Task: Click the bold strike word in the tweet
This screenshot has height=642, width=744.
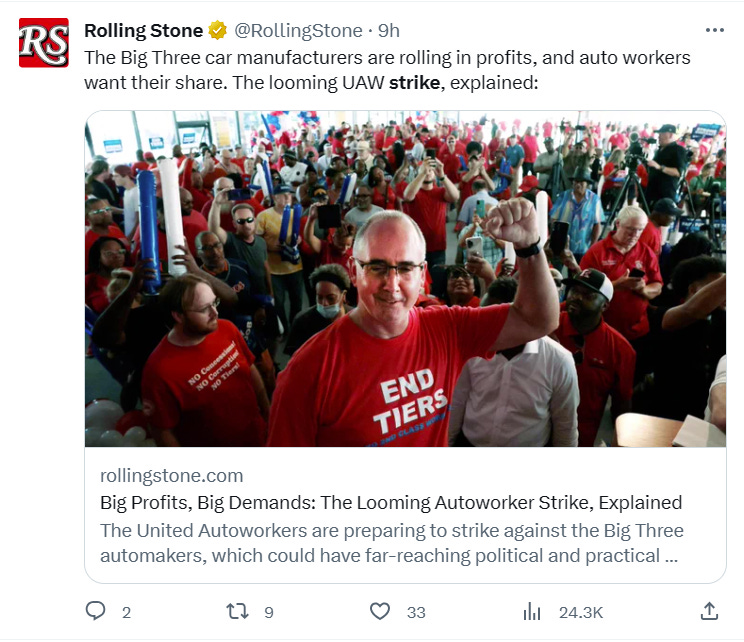Action: 414,83
